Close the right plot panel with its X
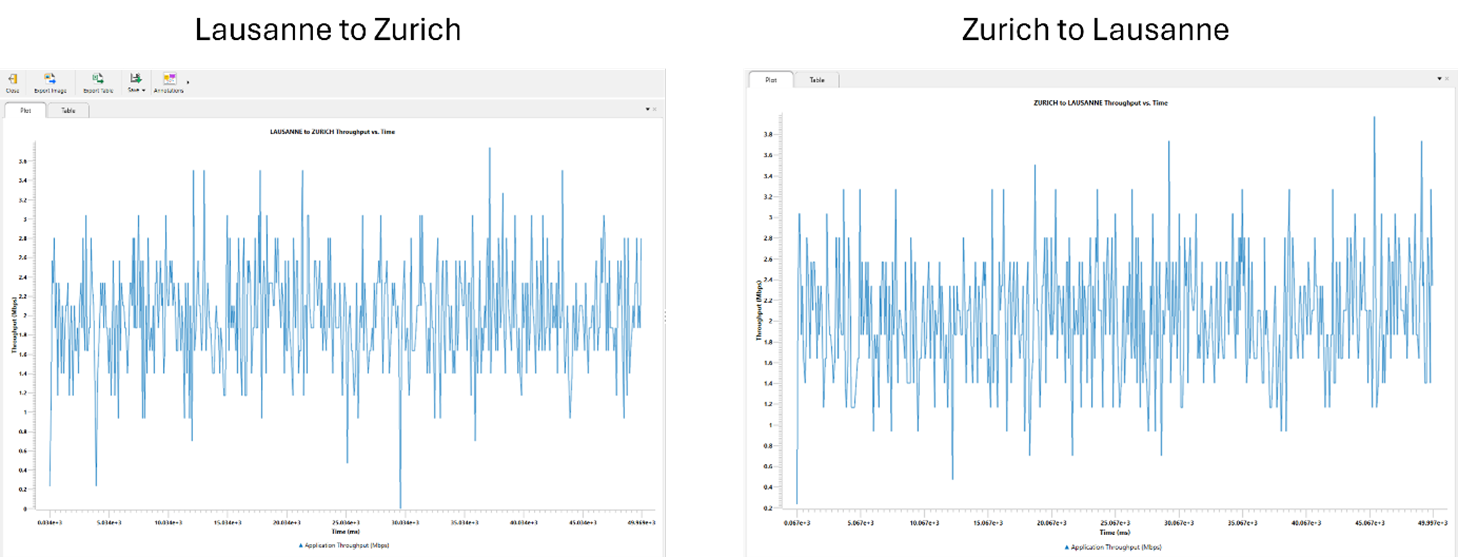 1447,78
